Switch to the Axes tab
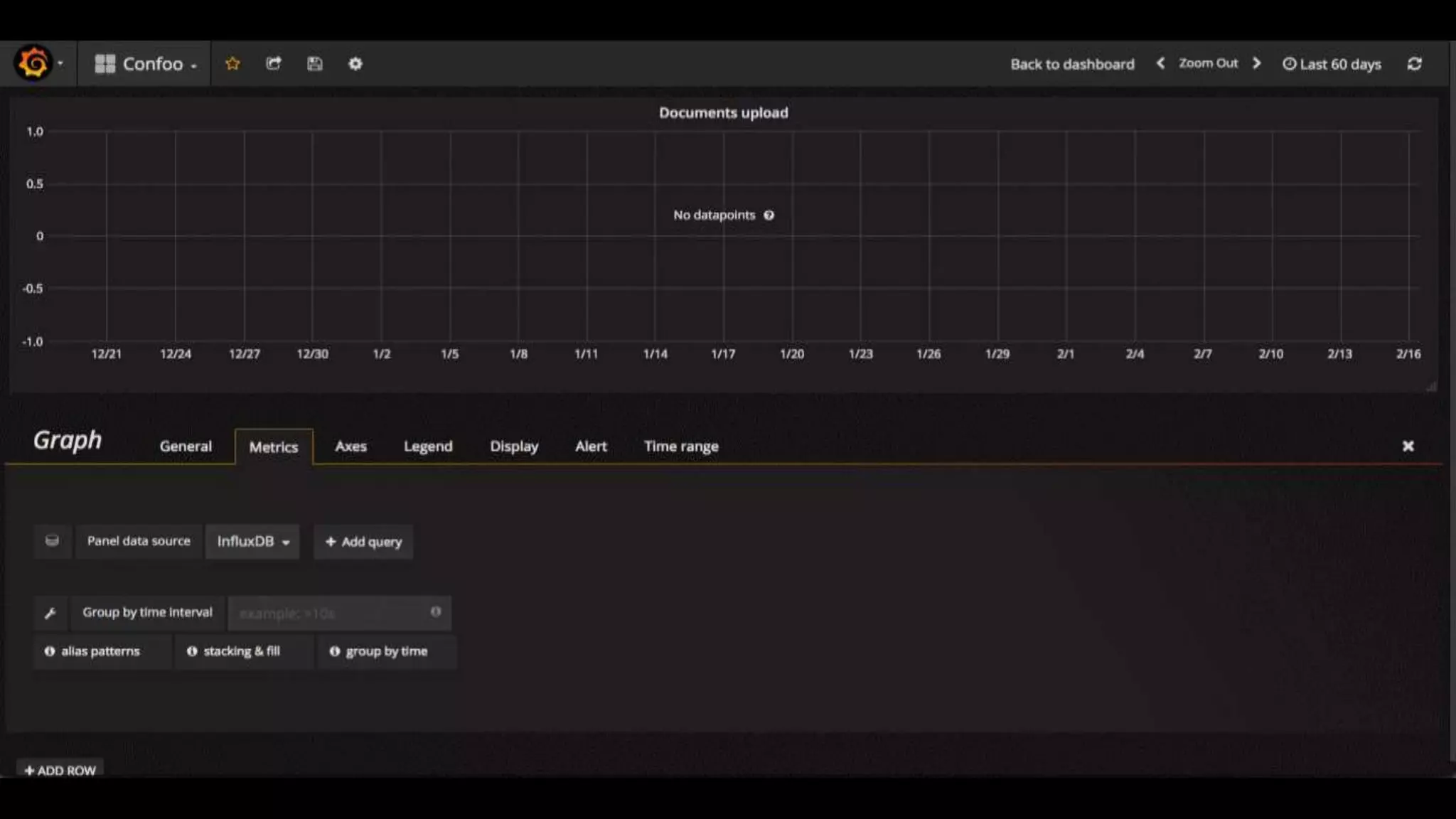Image resolution: width=1456 pixels, height=819 pixels. (x=350, y=446)
